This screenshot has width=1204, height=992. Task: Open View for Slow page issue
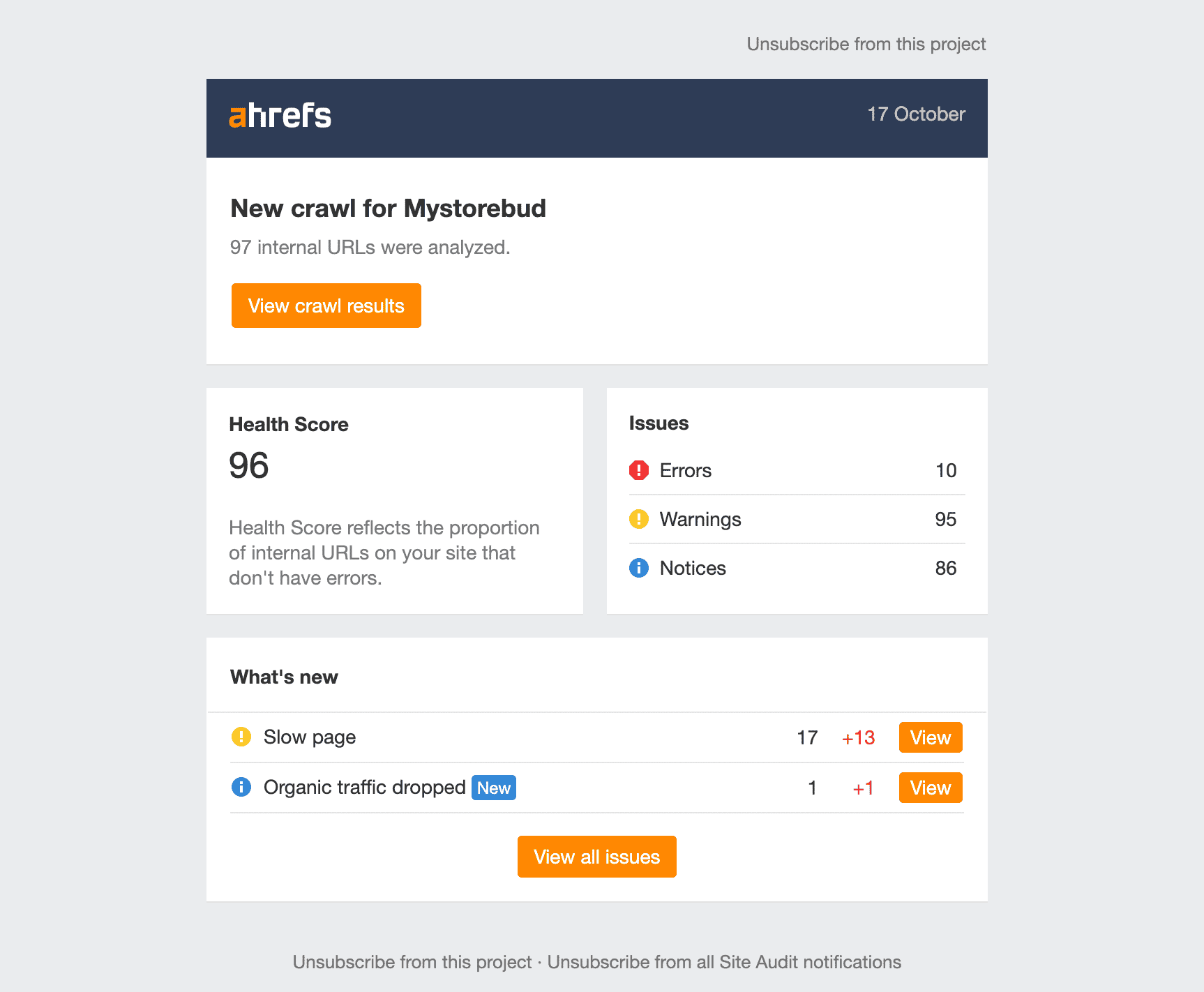931,737
